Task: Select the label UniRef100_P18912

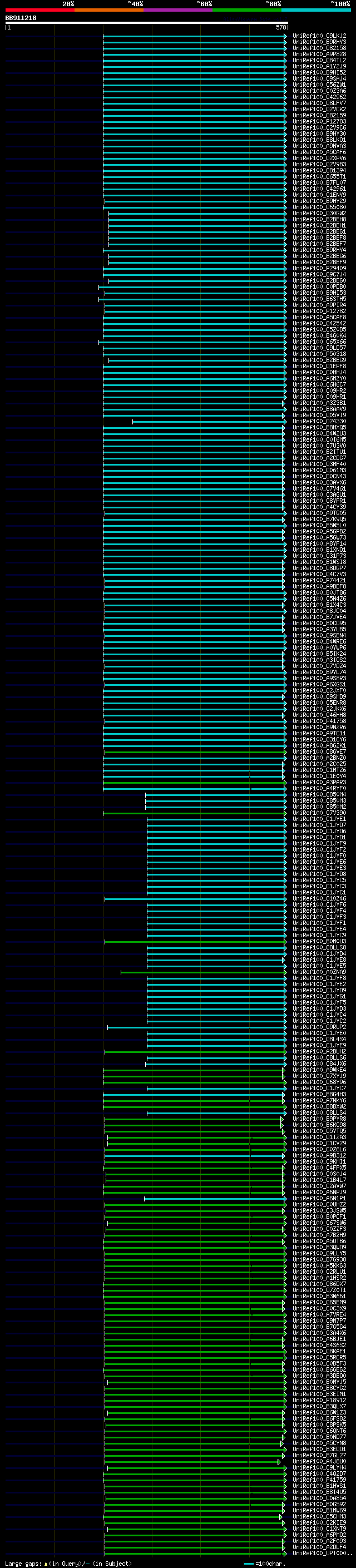Action: [319, 1401]
